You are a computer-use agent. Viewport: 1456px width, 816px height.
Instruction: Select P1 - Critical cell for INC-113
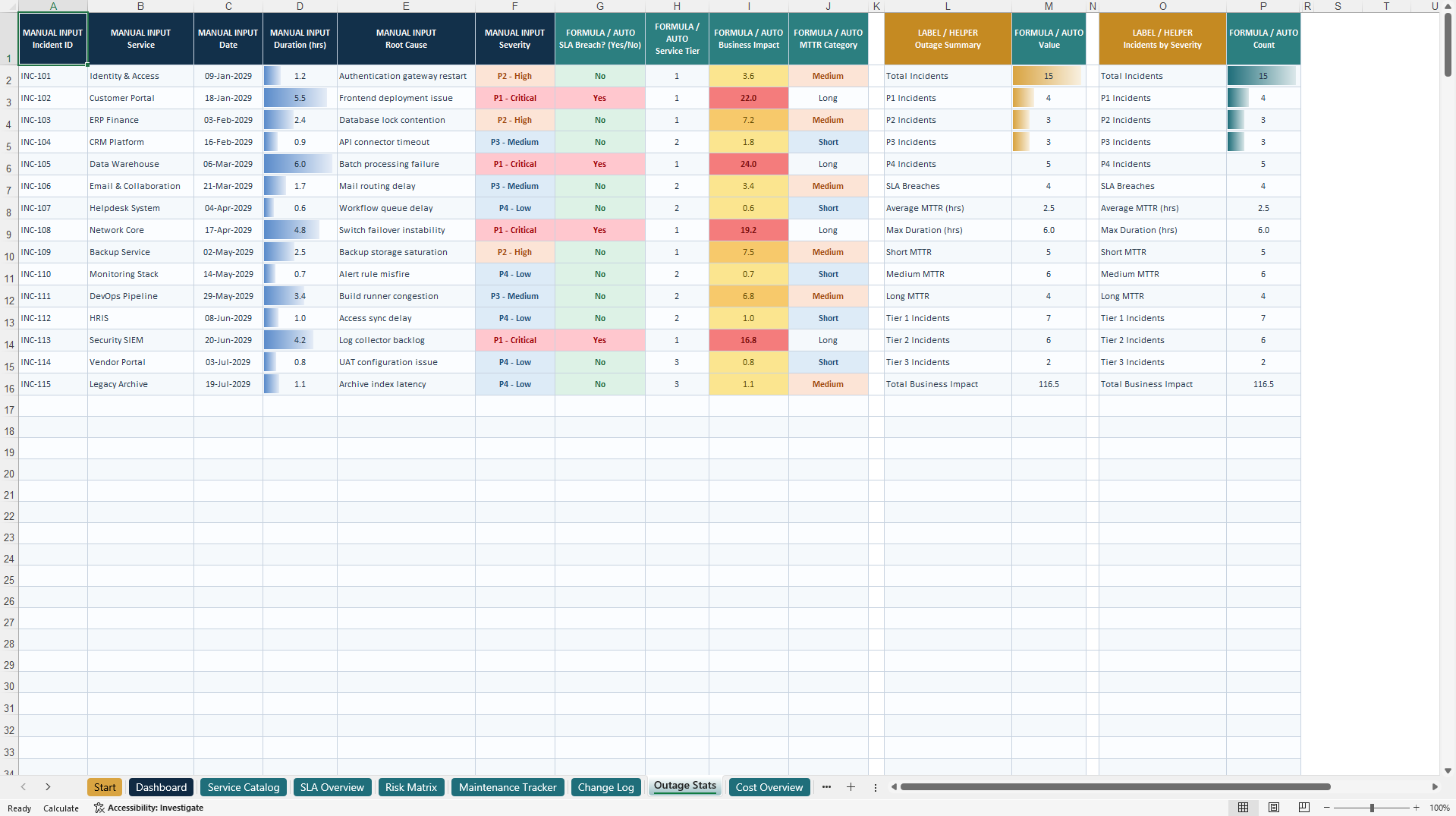coord(515,340)
